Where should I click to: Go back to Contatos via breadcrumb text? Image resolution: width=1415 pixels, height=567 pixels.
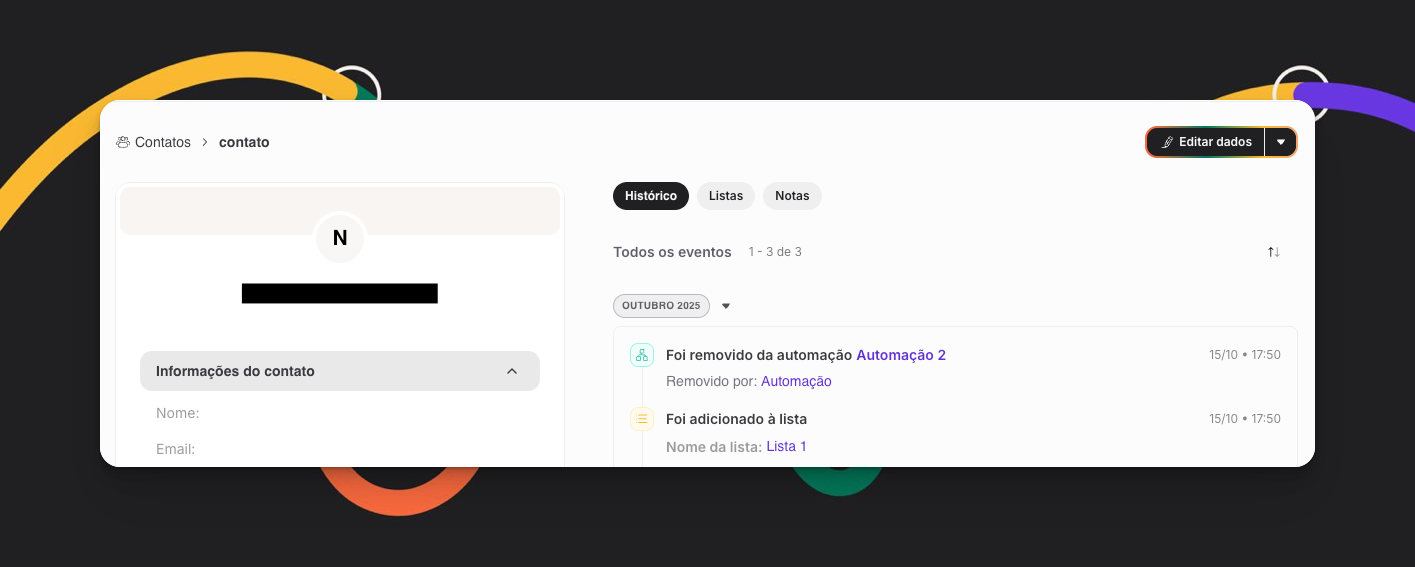[162, 142]
